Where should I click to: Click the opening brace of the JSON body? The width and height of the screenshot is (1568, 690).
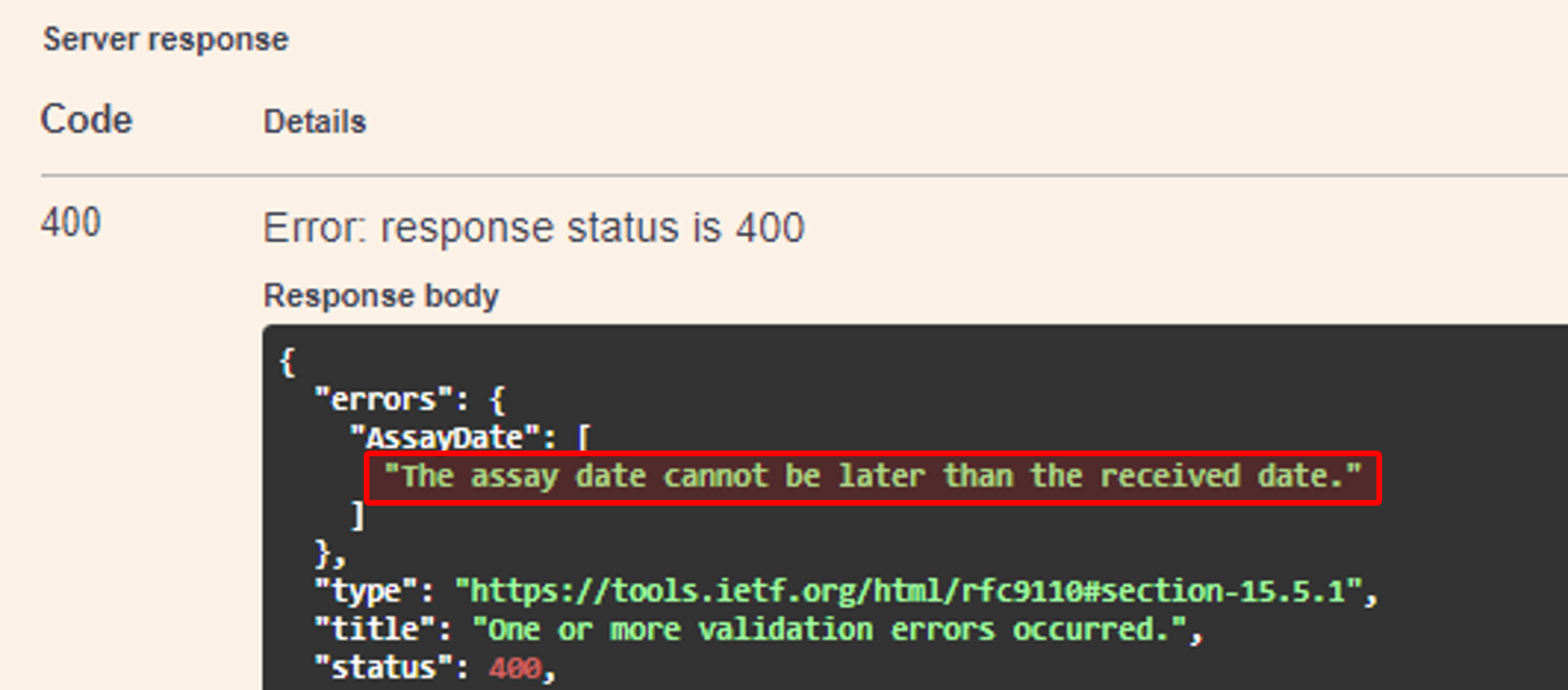point(287,361)
